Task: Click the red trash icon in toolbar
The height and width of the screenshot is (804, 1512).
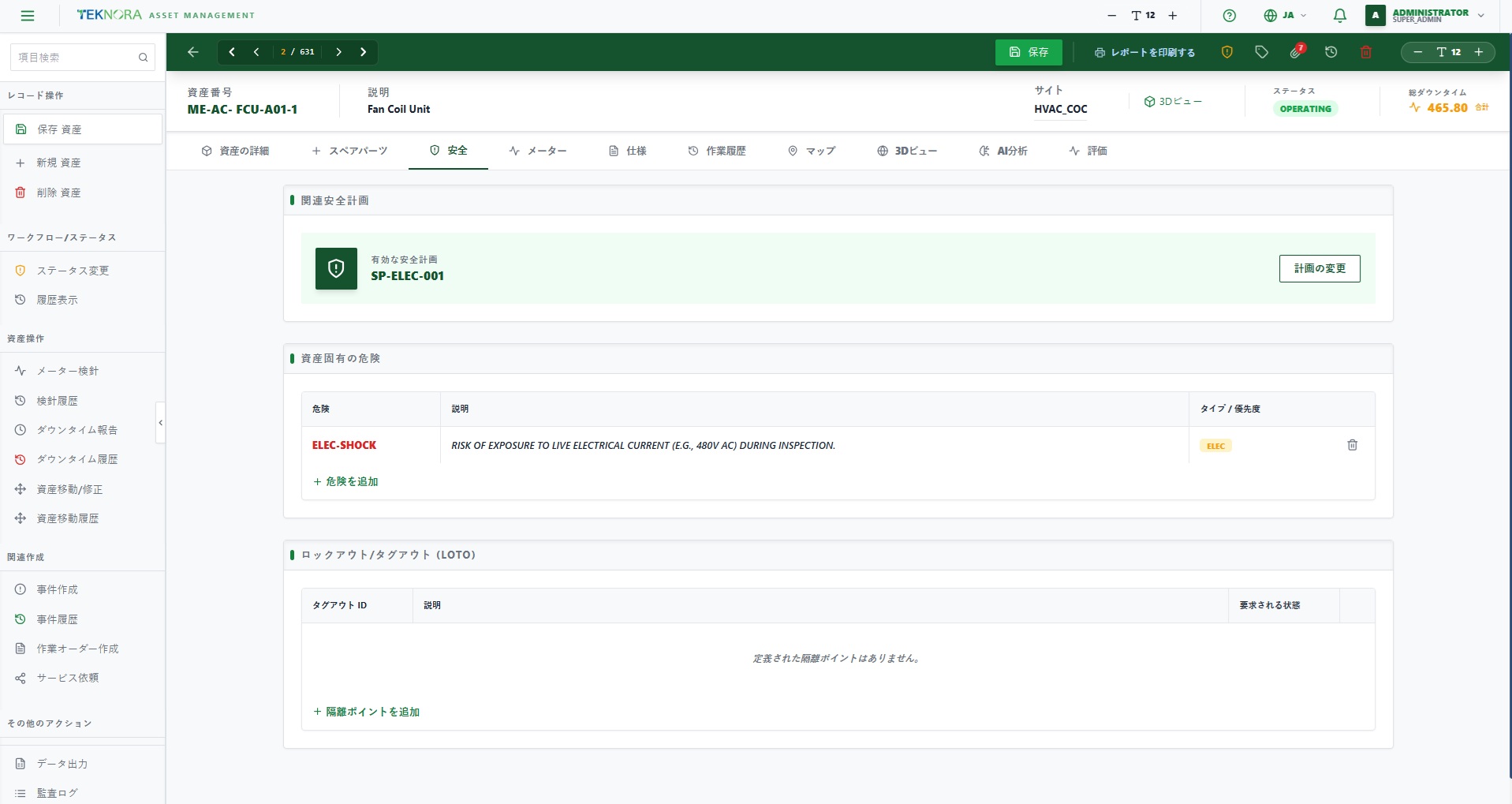Action: pos(1366,52)
